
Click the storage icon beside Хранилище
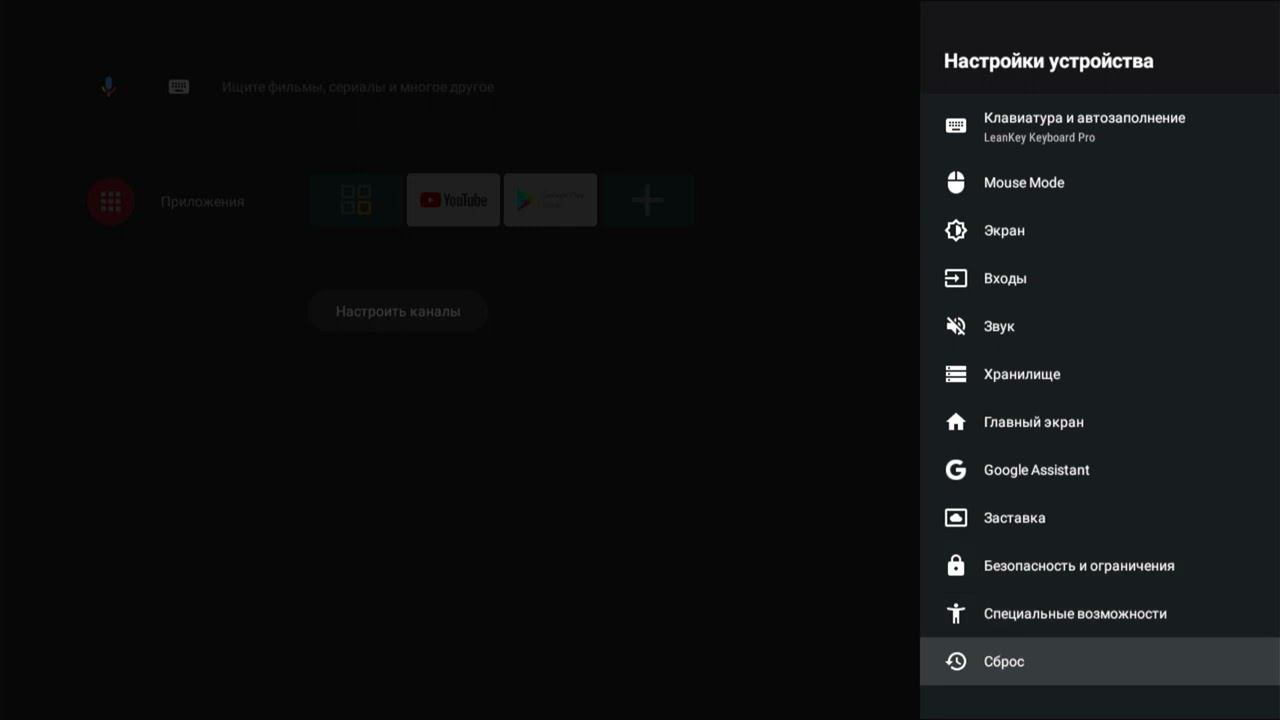pos(956,374)
